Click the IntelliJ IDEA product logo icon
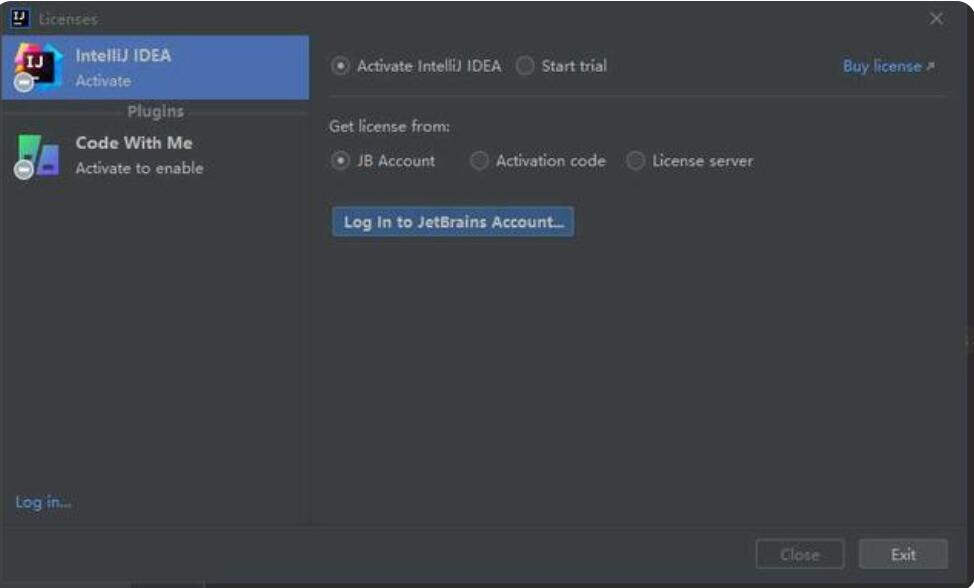Image resolution: width=974 pixels, height=588 pixels. pyautogui.click(x=37, y=67)
